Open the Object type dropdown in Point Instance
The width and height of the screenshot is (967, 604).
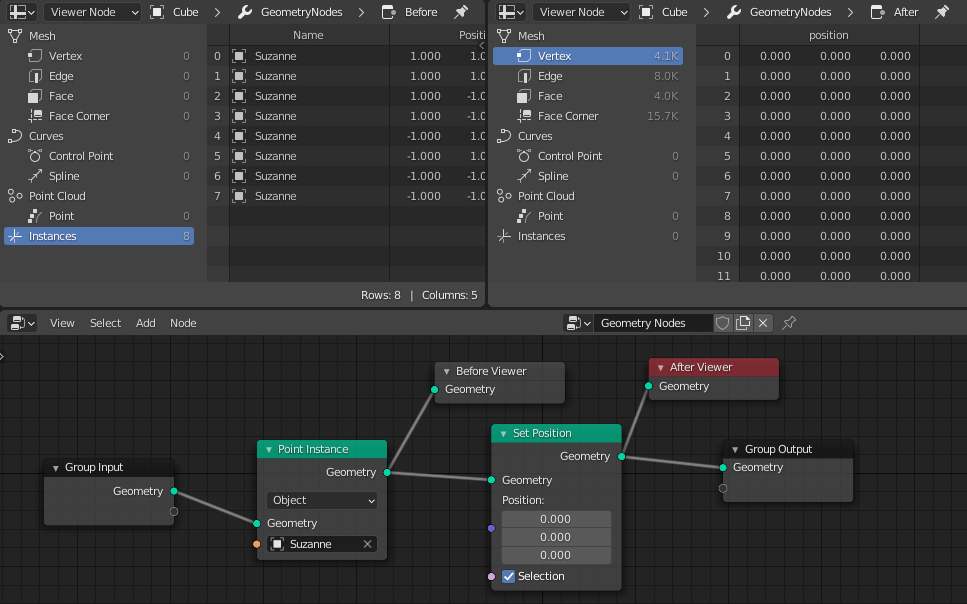(x=322, y=500)
